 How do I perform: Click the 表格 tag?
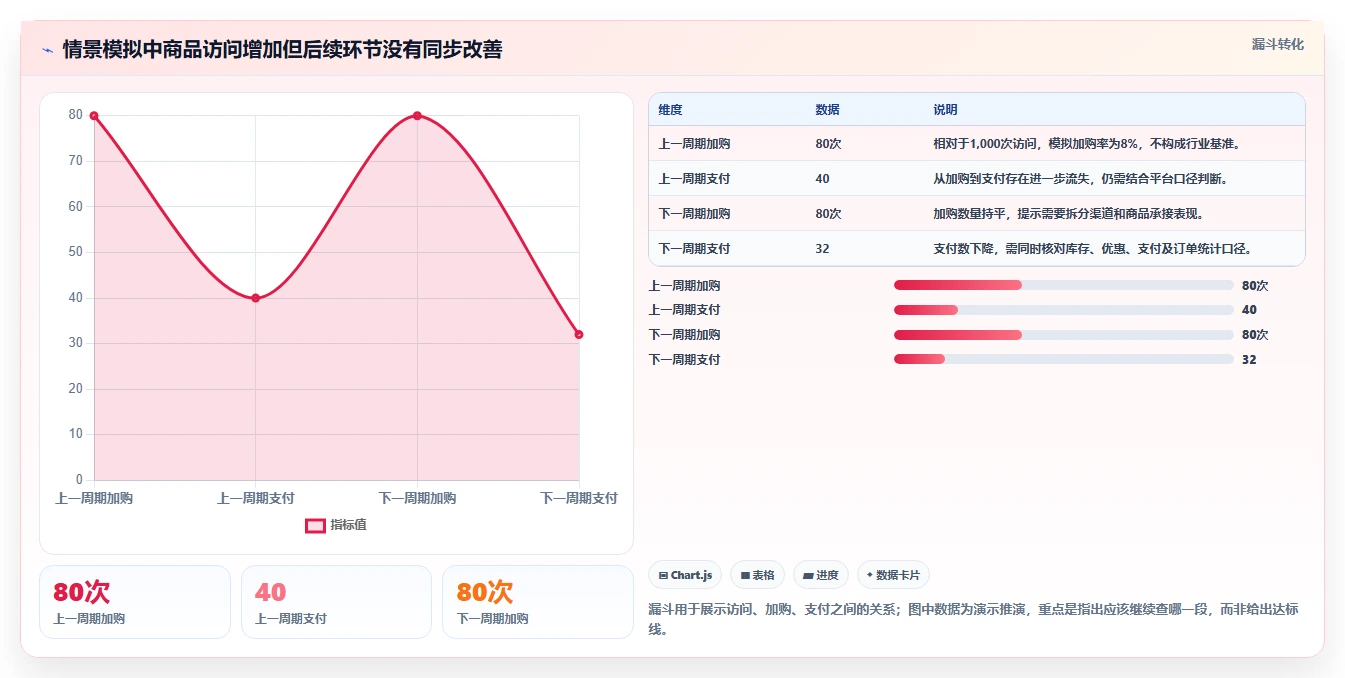(x=758, y=575)
